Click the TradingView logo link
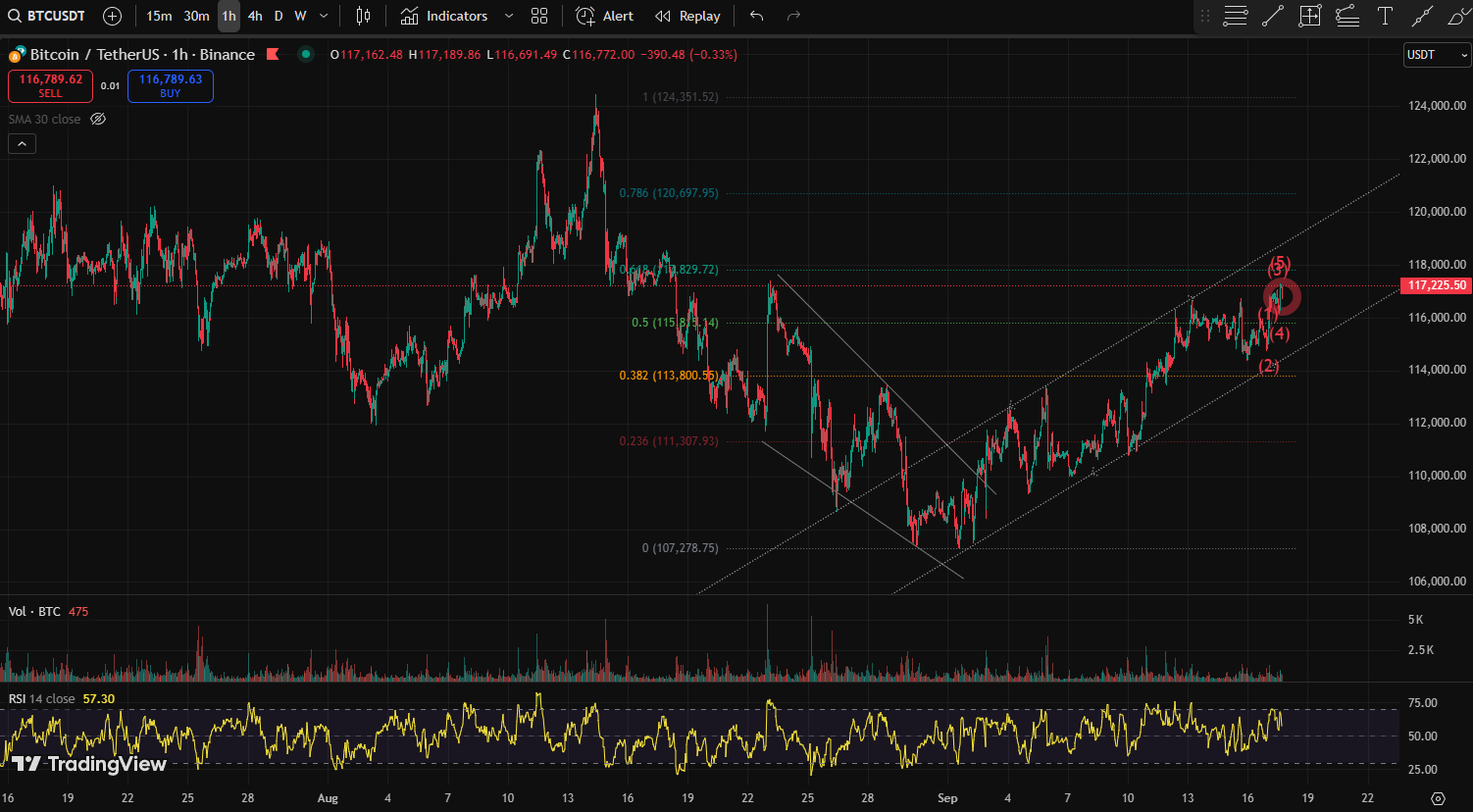 pos(88,763)
